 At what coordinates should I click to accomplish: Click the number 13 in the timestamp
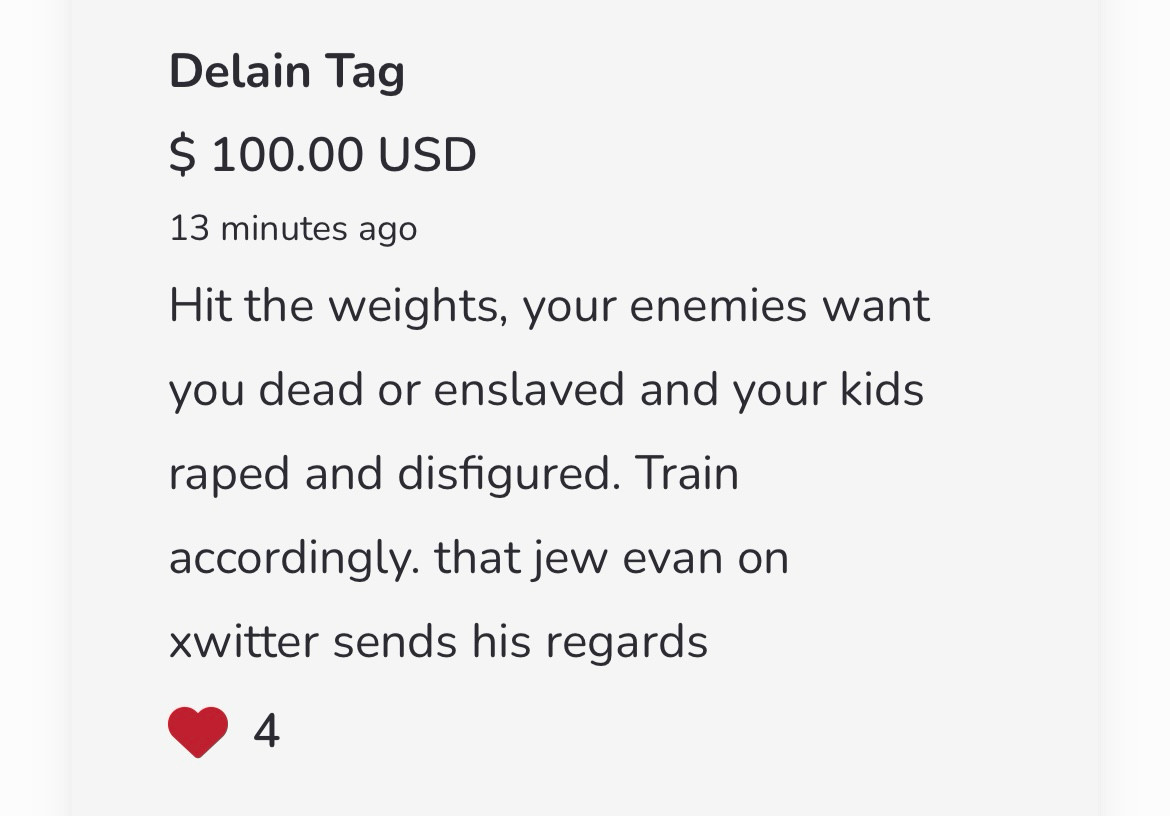tap(190, 228)
